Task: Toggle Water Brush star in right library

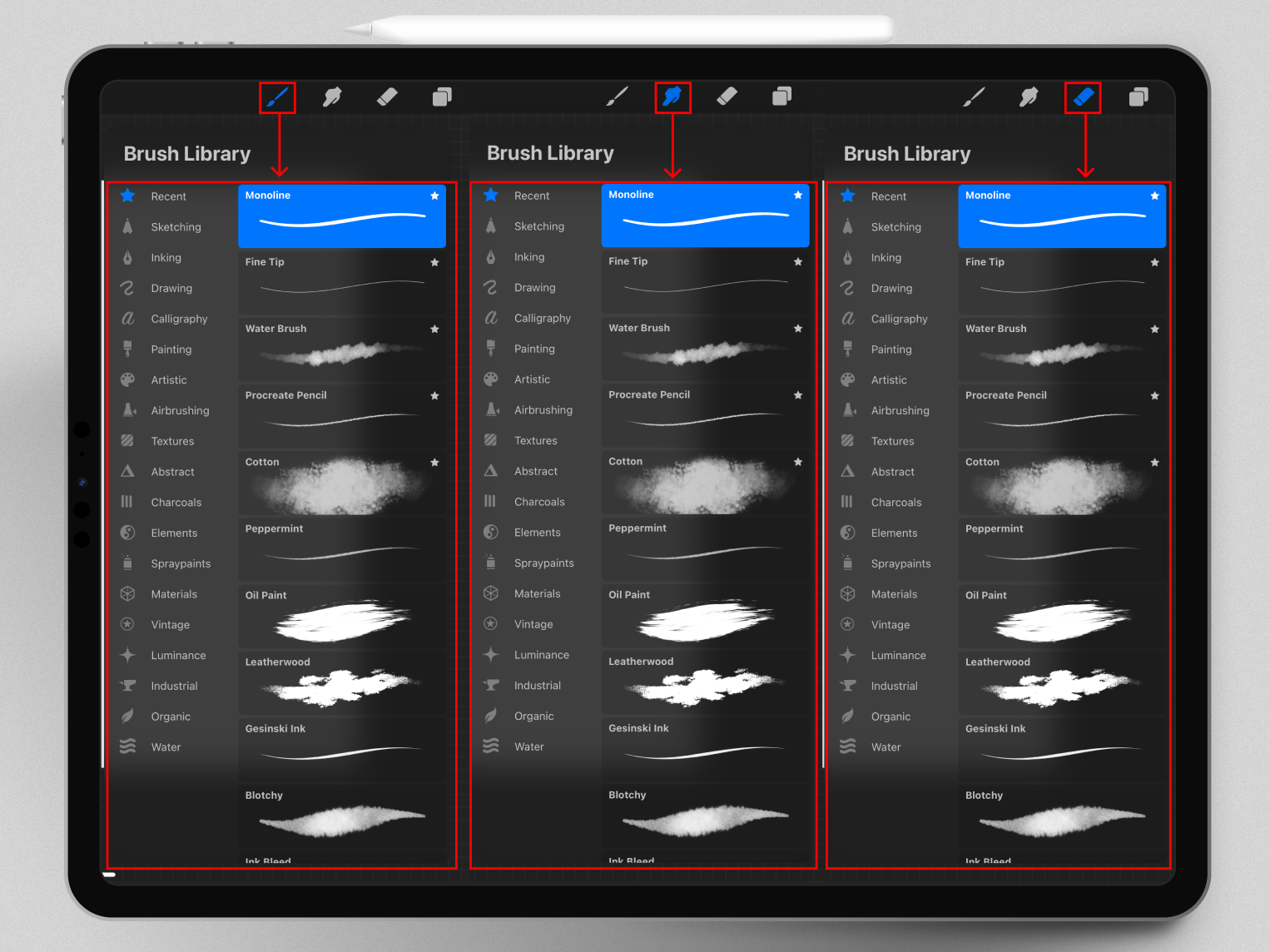Action: pyautogui.click(x=1154, y=329)
